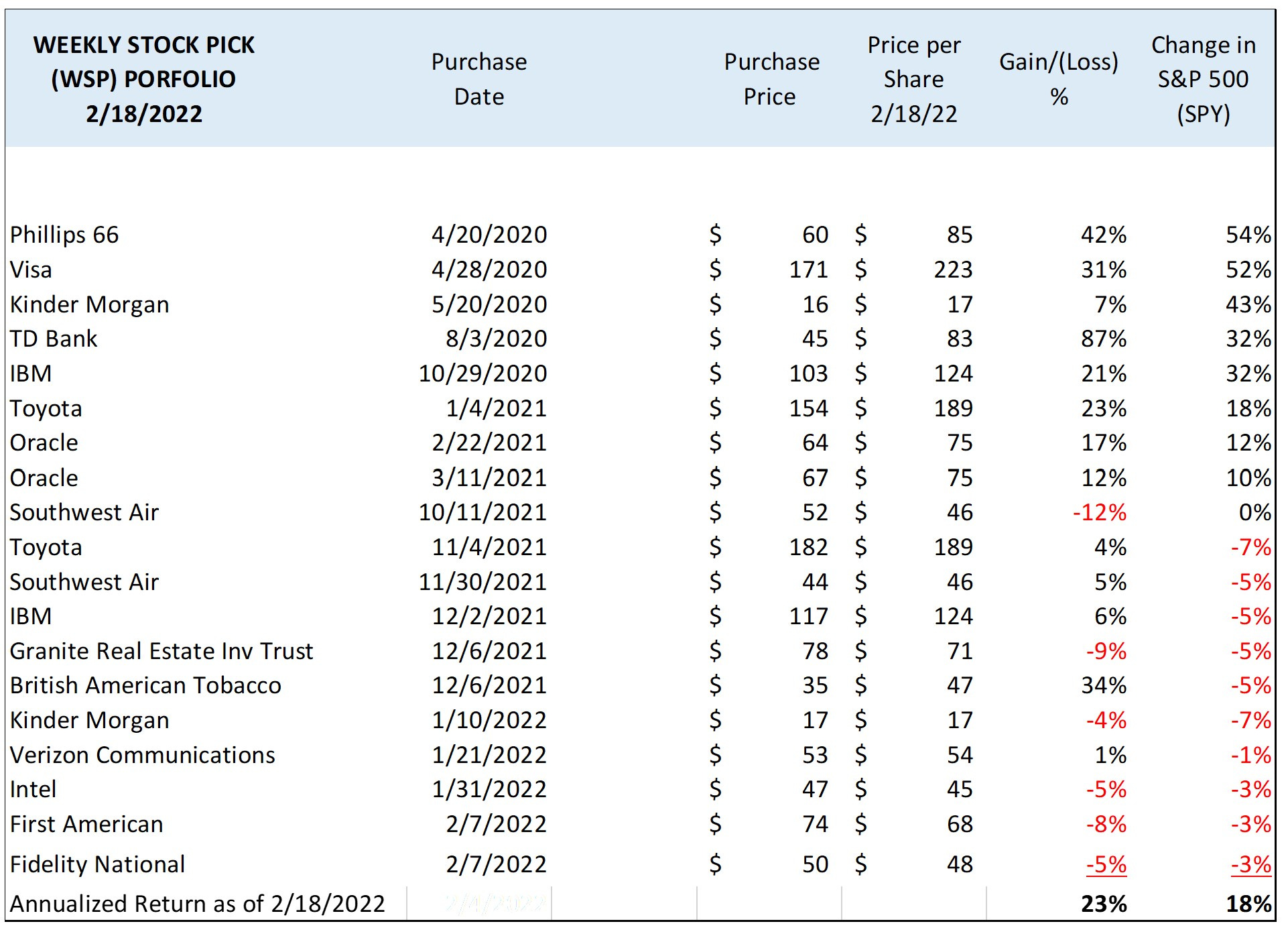Screen dimensions: 1288x936
Task: Select purchase date 1/31/2022
Action: pyautogui.click(x=489, y=789)
